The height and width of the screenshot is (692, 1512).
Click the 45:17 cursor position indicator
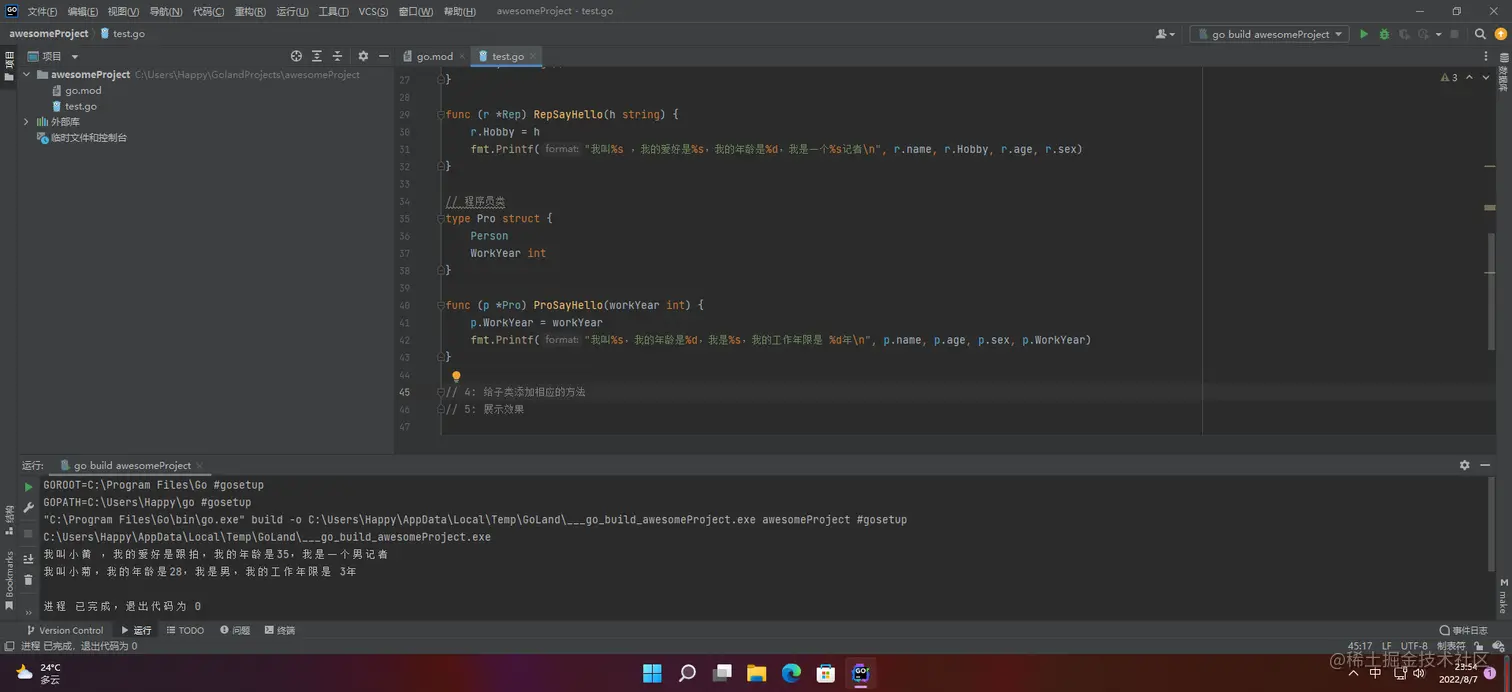coord(1360,646)
